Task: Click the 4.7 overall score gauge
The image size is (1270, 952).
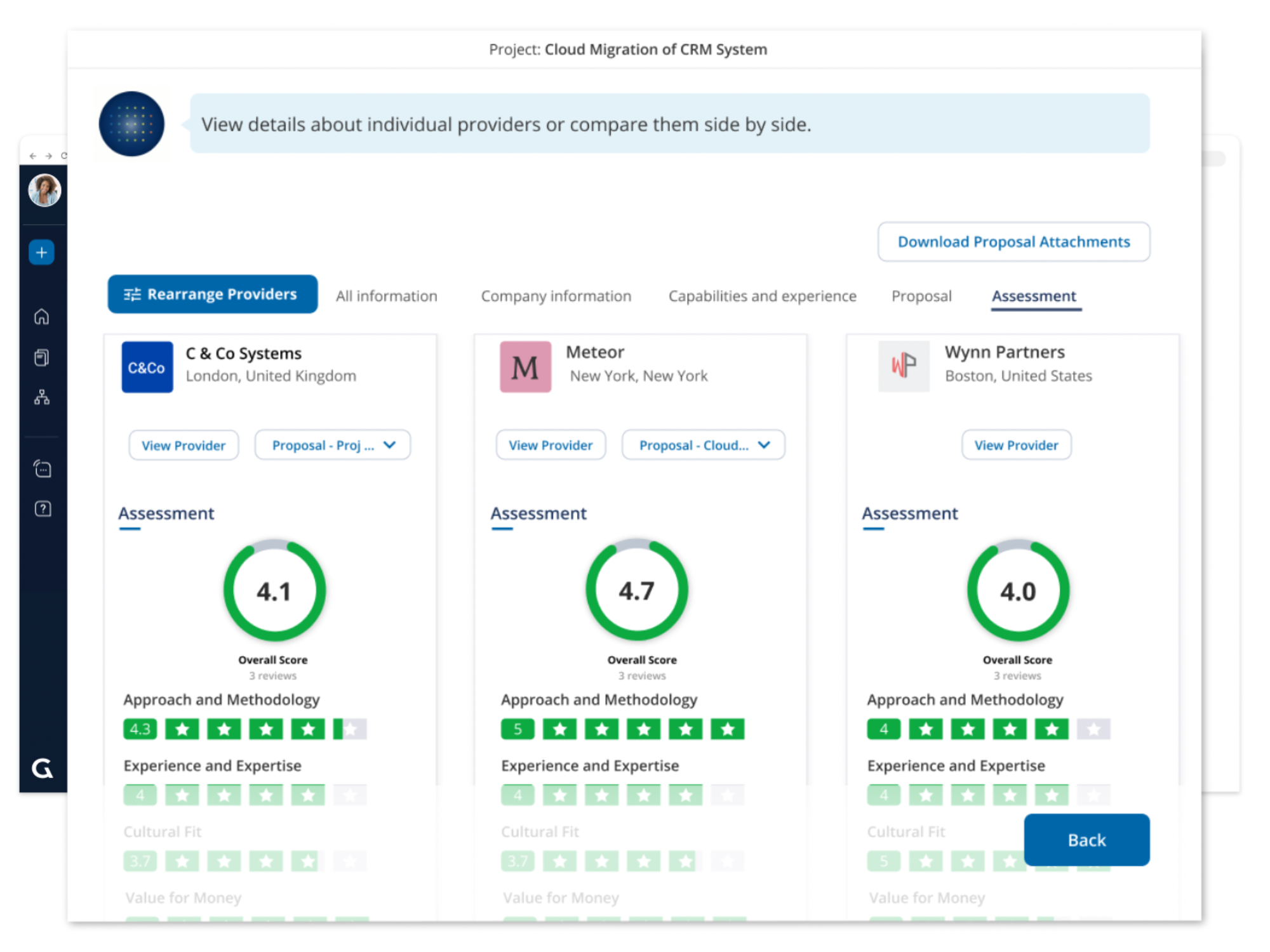Action: (x=637, y=590)
